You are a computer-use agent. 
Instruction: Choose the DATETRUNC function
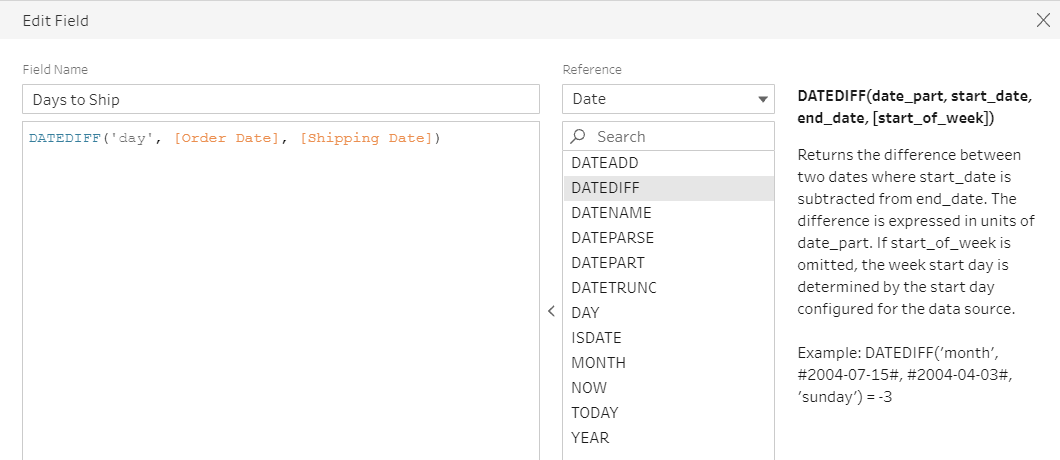613,287
